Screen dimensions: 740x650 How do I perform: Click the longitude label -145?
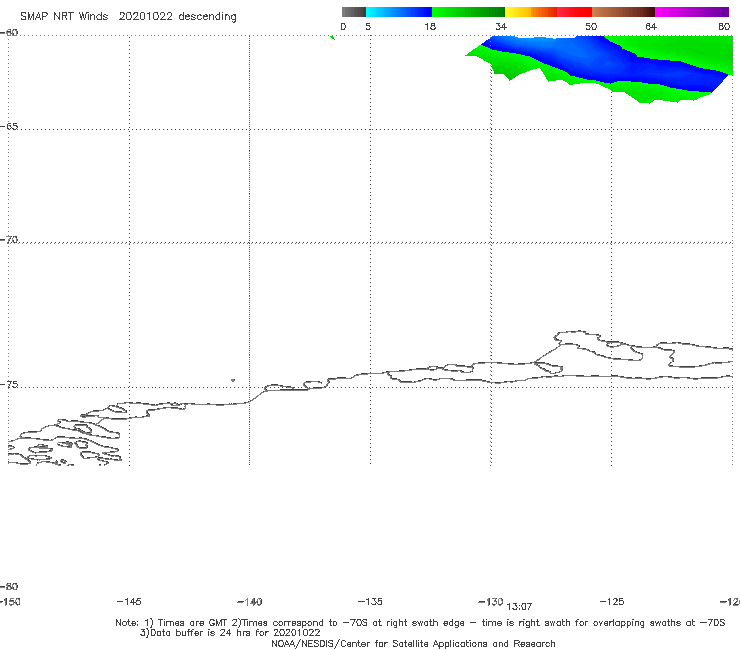(129, 602)
